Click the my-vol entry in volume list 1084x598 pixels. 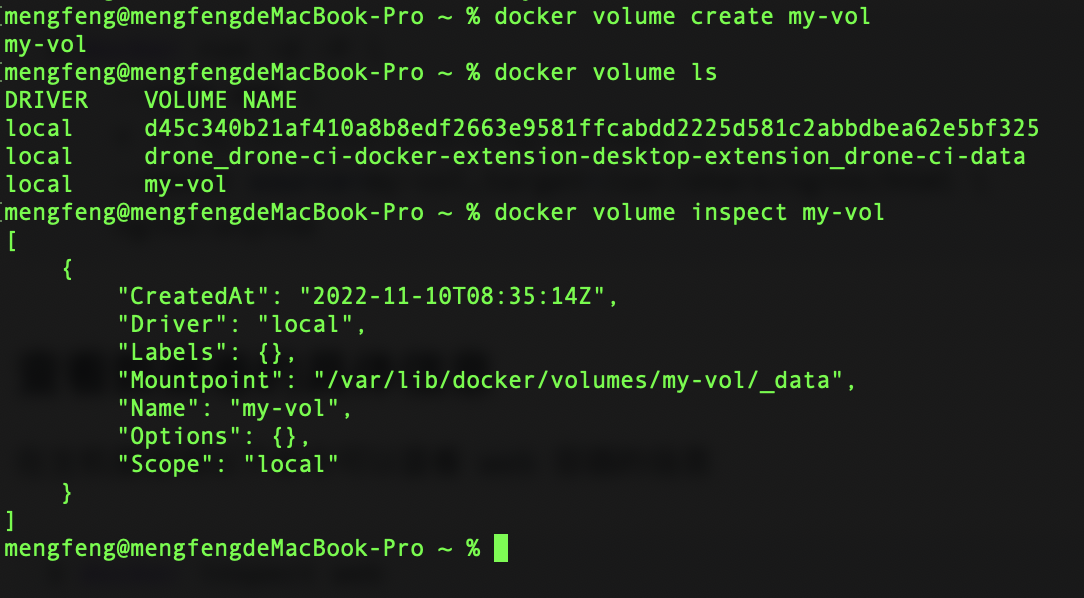185,185
